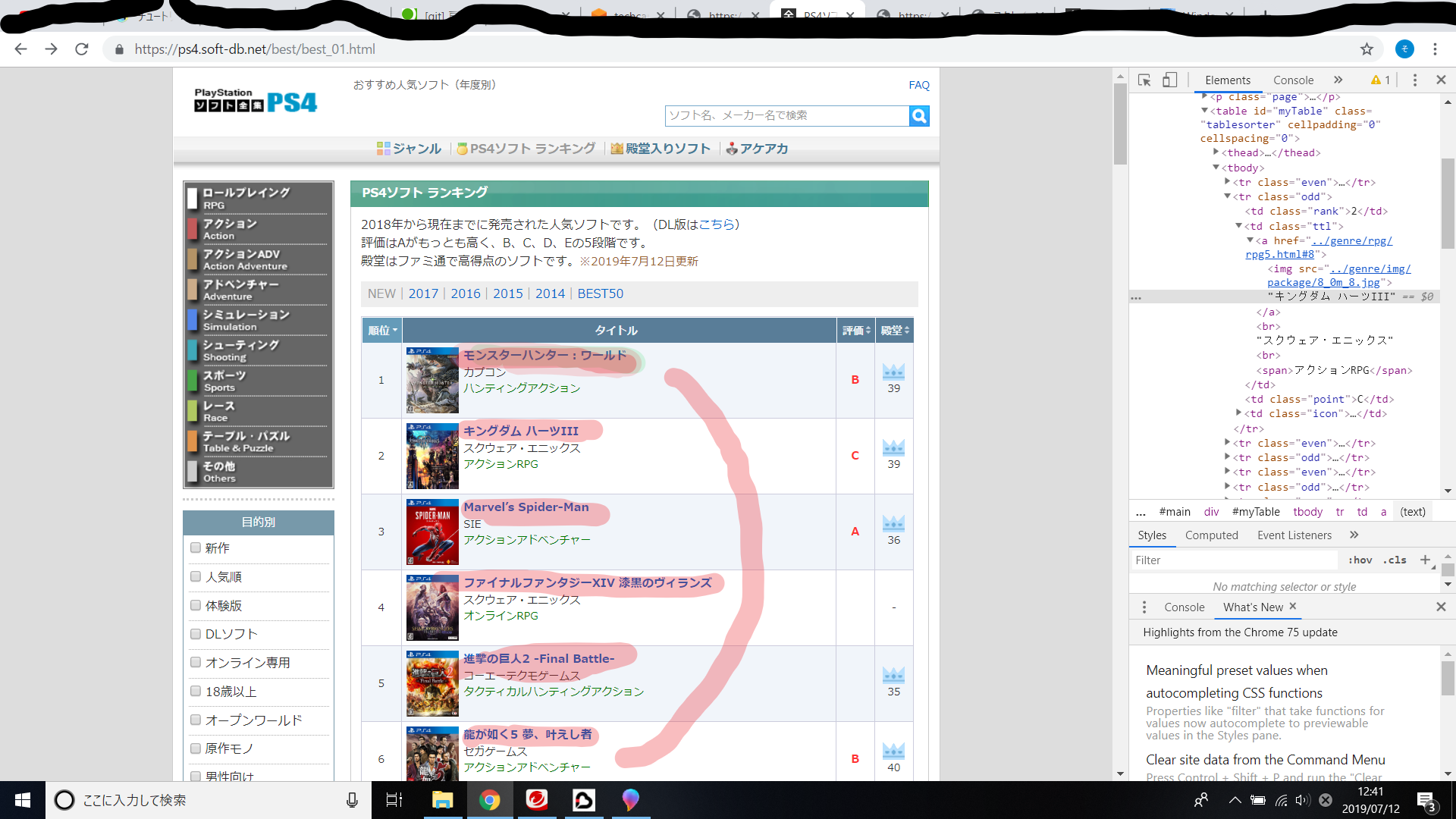This screenshot has width=1456, height=819.
Task: Activate the DevTools inspect element picker
Action: coord(1144,80)
